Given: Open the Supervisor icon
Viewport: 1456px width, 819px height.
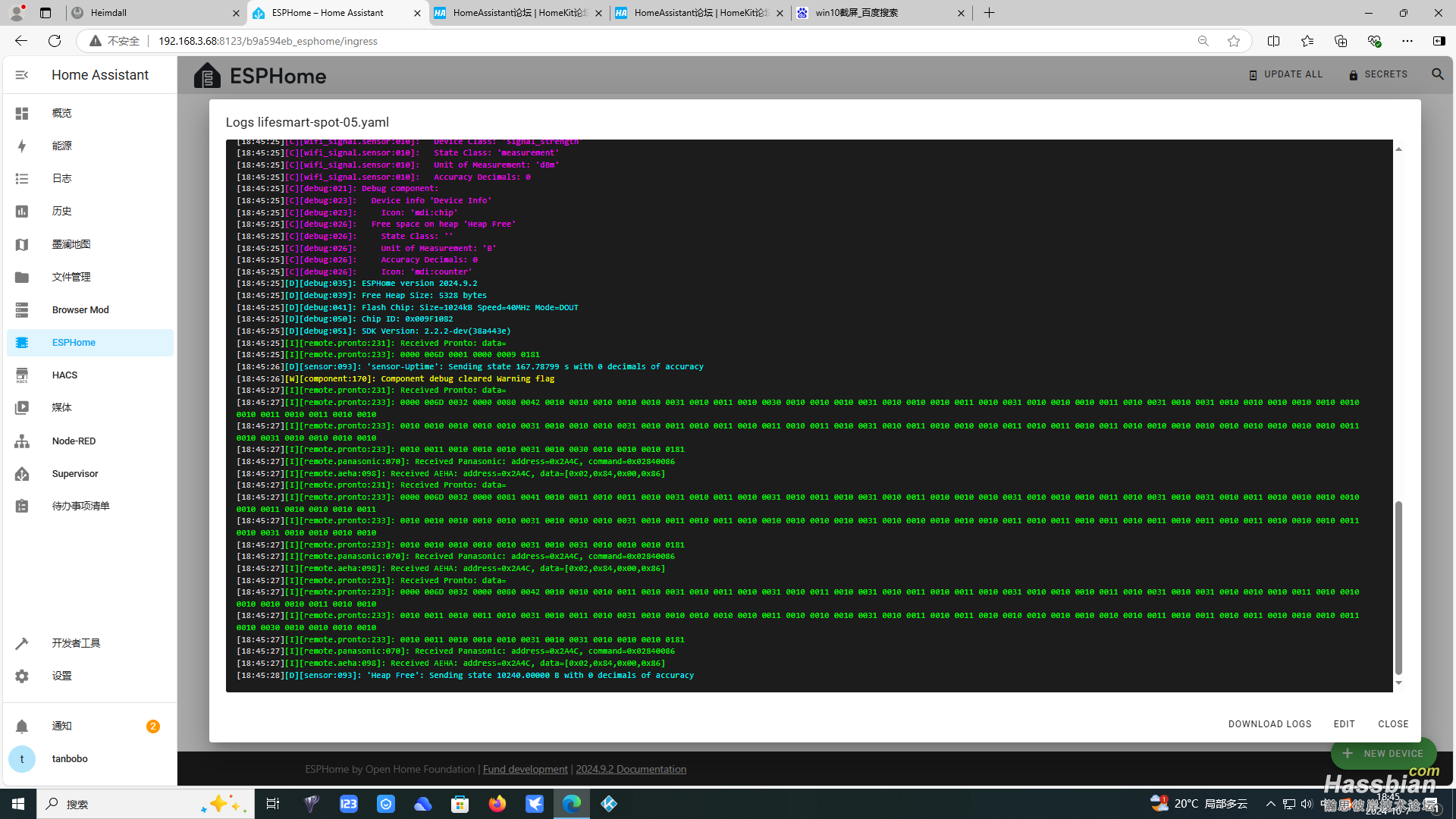Looking at the screenshot, I should (22, 473).
